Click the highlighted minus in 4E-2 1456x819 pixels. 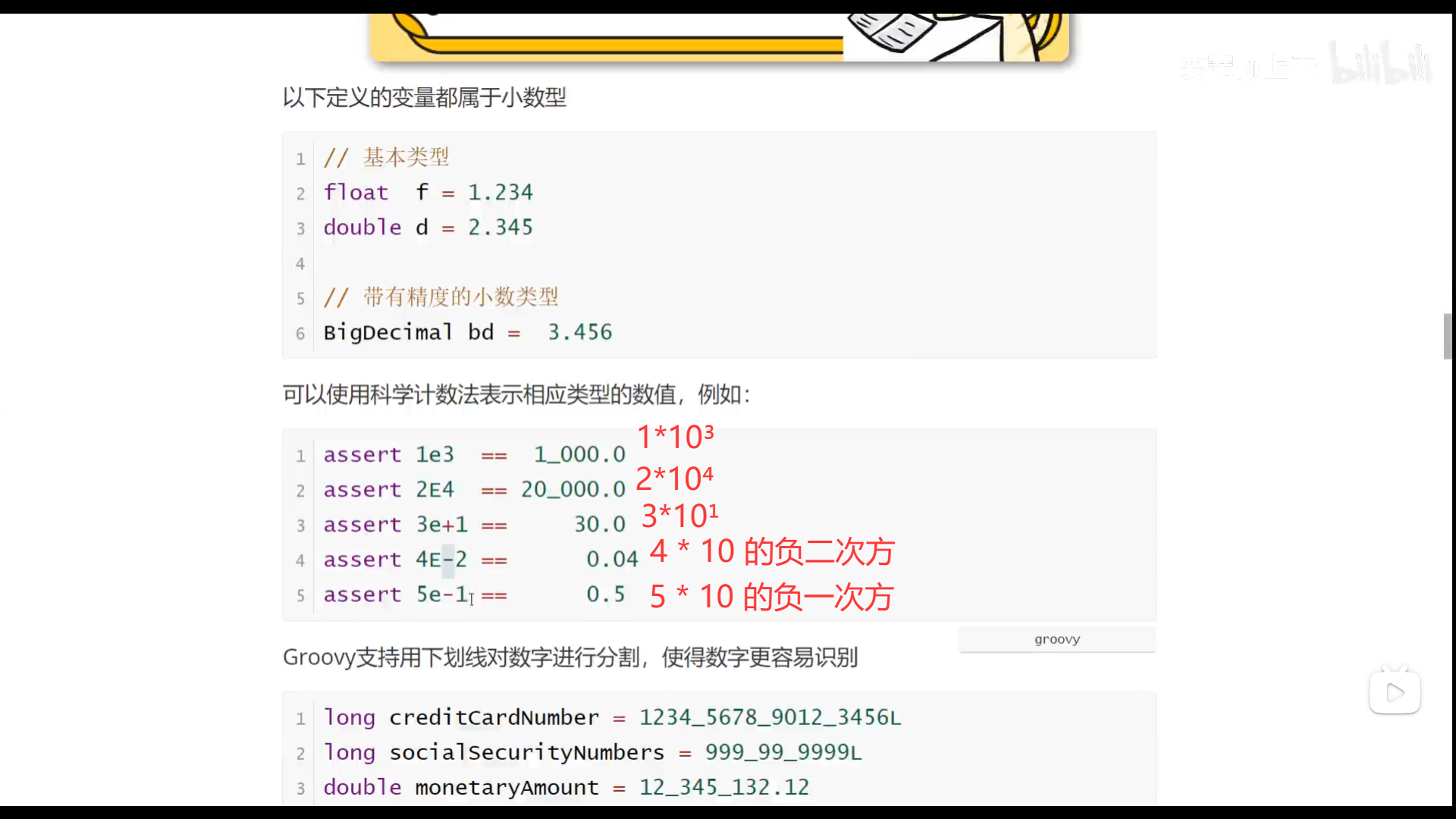tap(447, 560)
